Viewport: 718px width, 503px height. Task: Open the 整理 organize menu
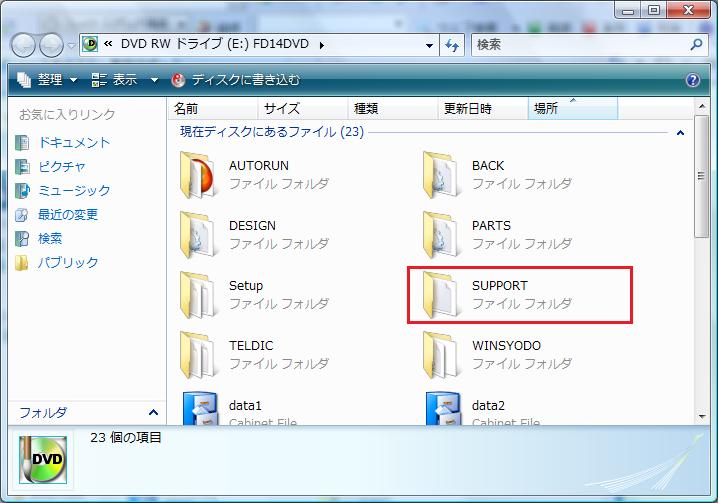(x=47, y=80)
